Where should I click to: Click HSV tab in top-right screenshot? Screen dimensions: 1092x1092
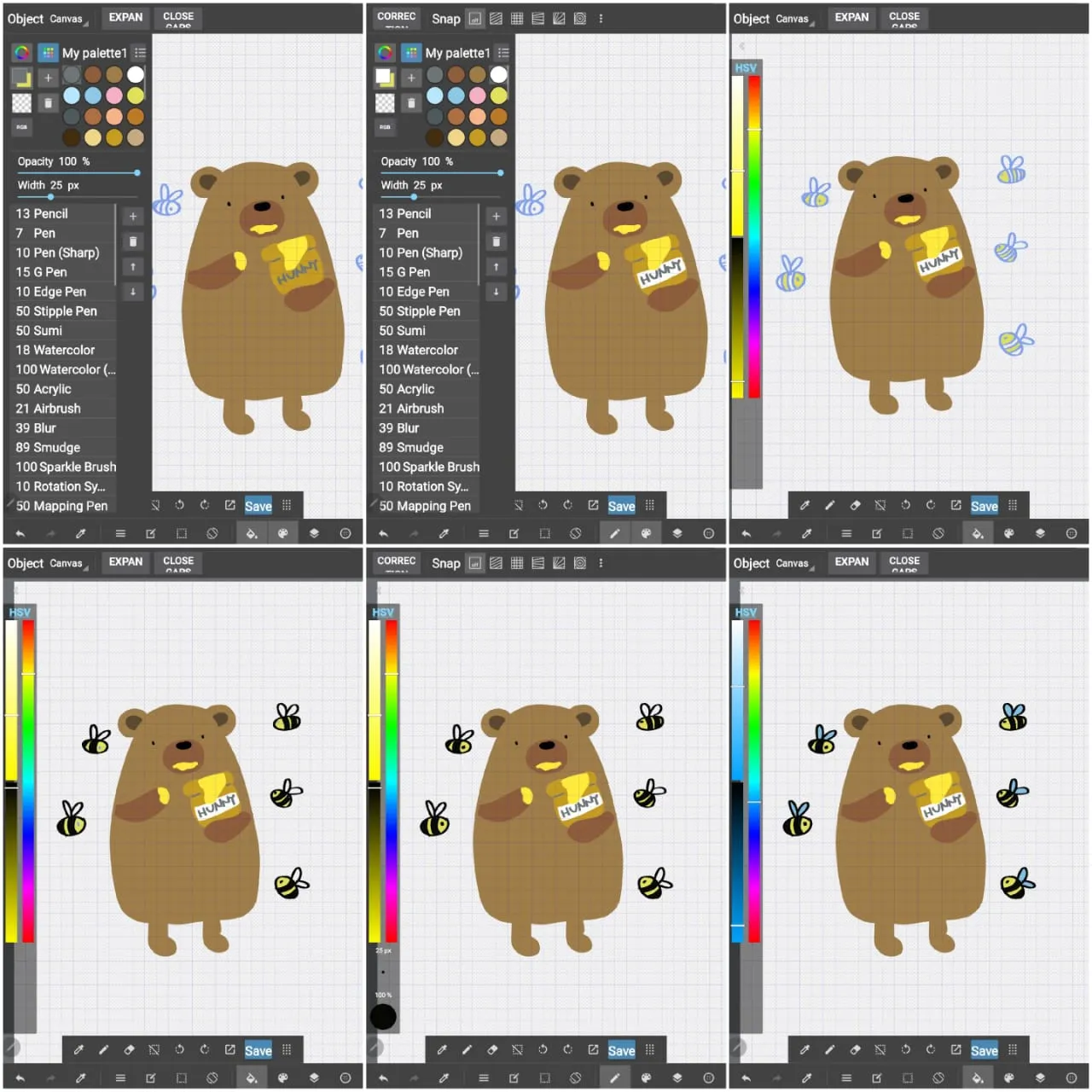point(746,67)
